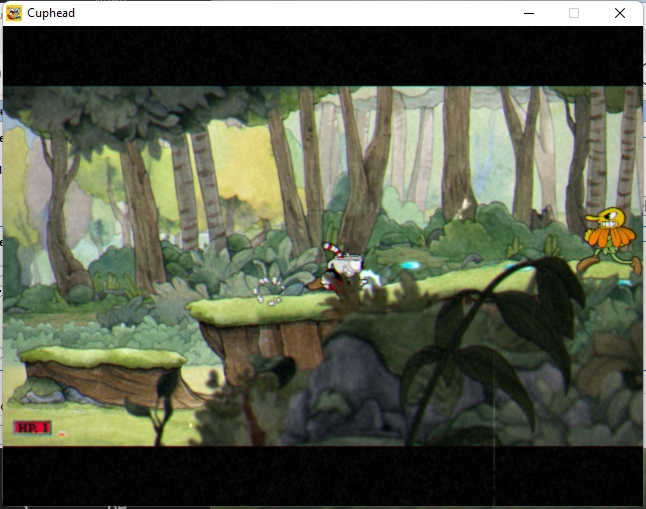Click the maximize button in title bar
The height and width of the screenshot is (509, 646).
click(x=574, y=13)
